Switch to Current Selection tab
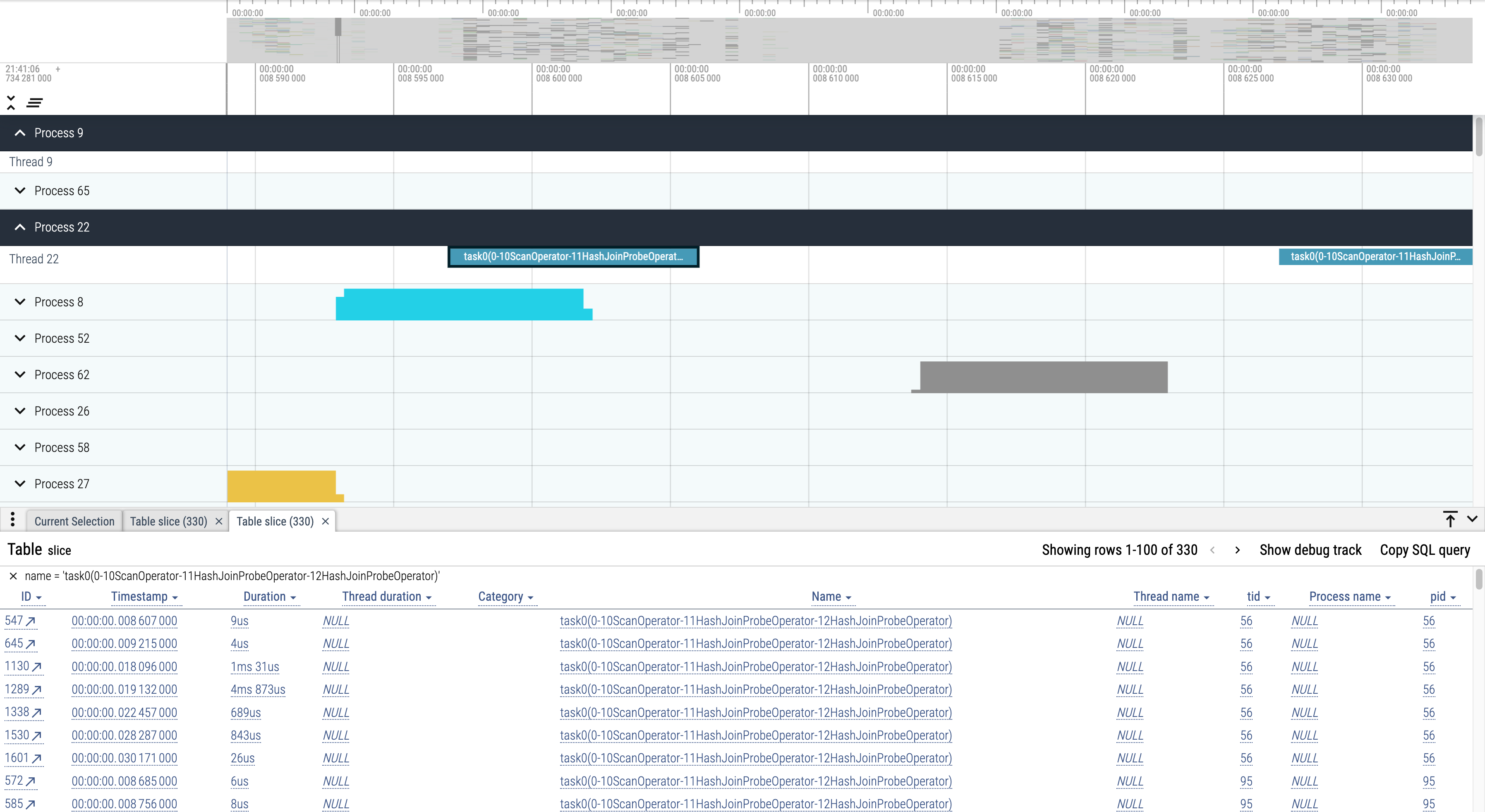Viewport: 1485px width, 812px height. click(x=74, y=521)
